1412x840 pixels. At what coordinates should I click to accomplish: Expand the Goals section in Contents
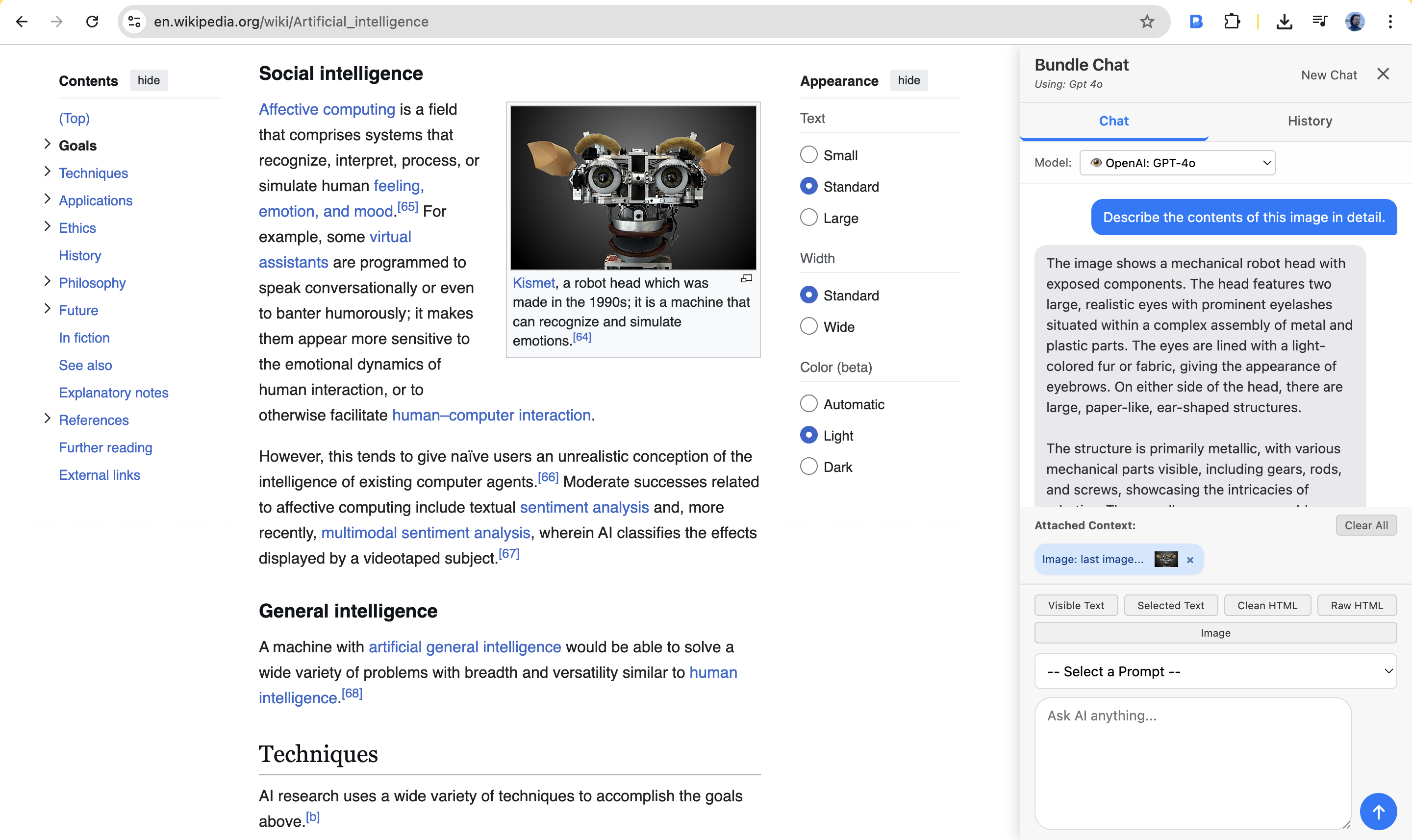coord(47,145)
